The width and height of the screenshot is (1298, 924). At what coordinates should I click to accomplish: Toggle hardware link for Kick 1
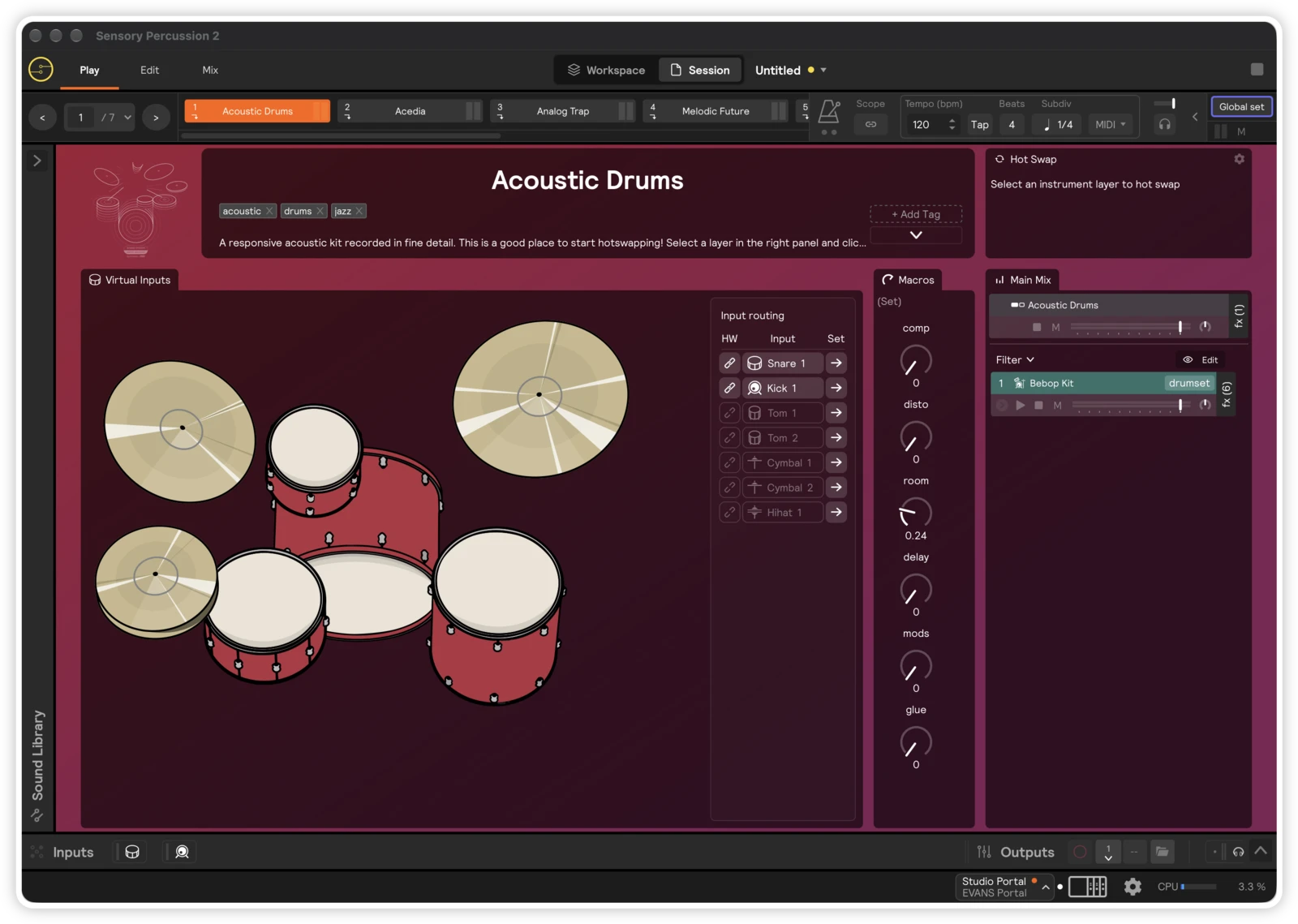point(730,389)
